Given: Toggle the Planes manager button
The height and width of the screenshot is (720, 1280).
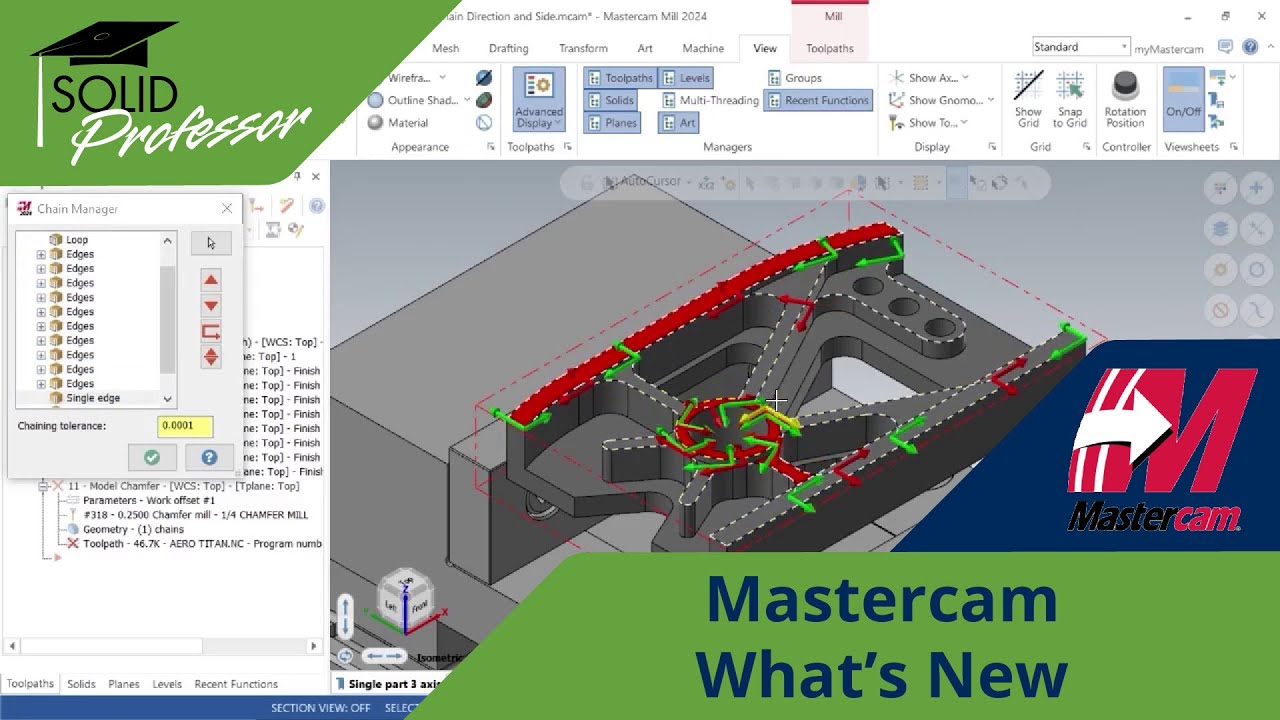Looking at the screenshot, I should tap(611, 123).
